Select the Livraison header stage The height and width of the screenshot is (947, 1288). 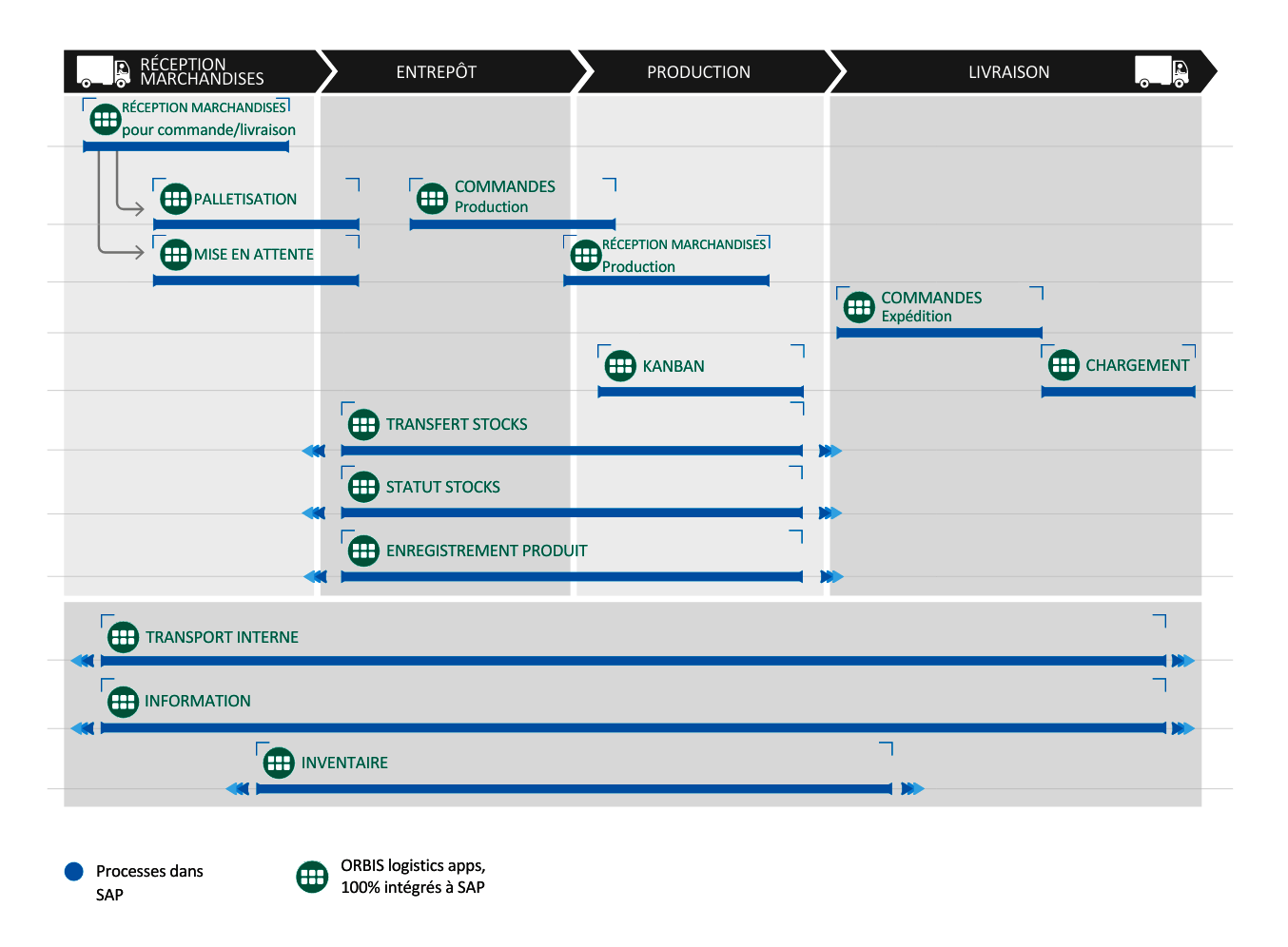click(x=1023, y=71)
